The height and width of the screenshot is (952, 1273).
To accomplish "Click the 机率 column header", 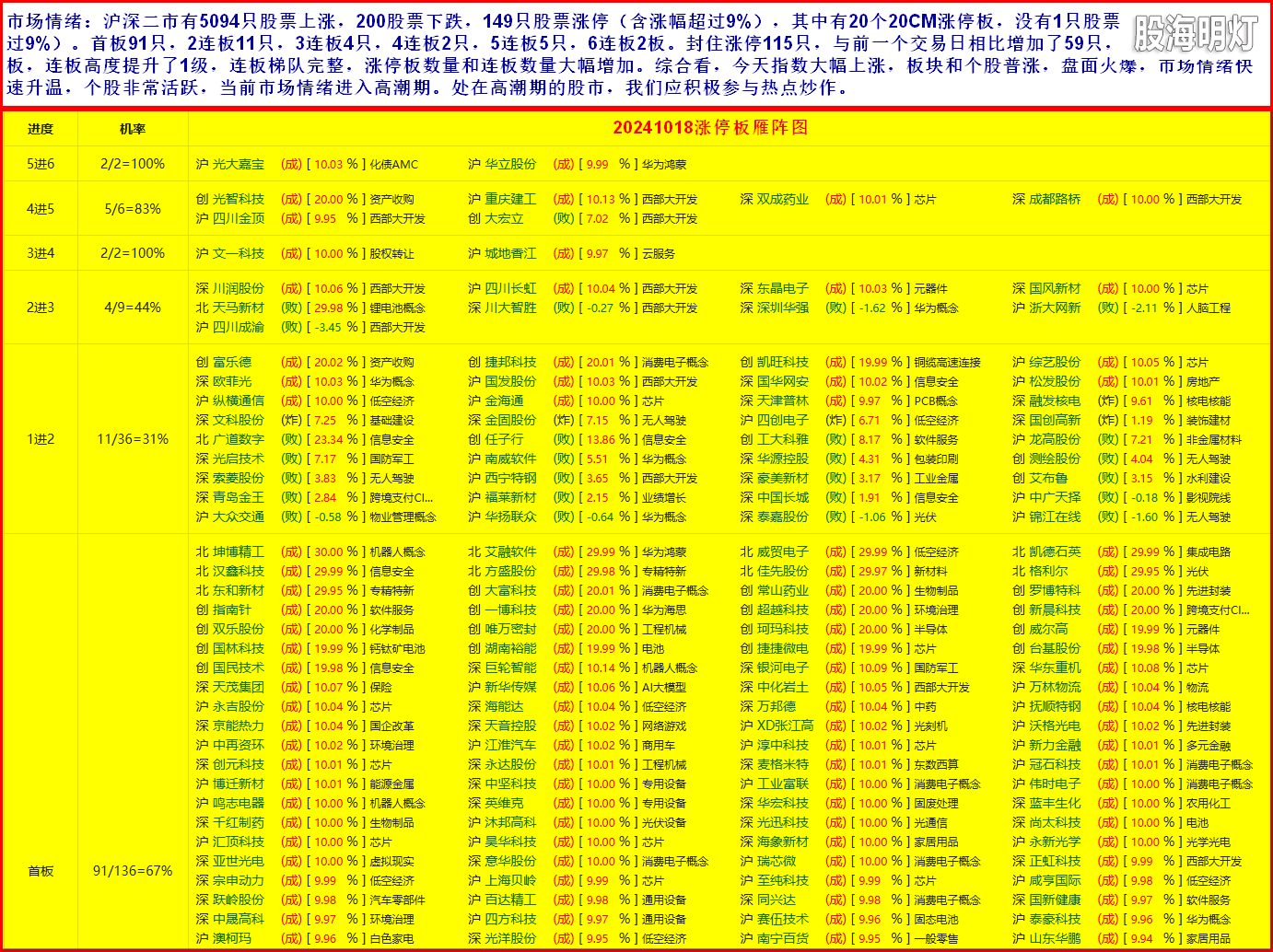I will (x=133, y=129).
